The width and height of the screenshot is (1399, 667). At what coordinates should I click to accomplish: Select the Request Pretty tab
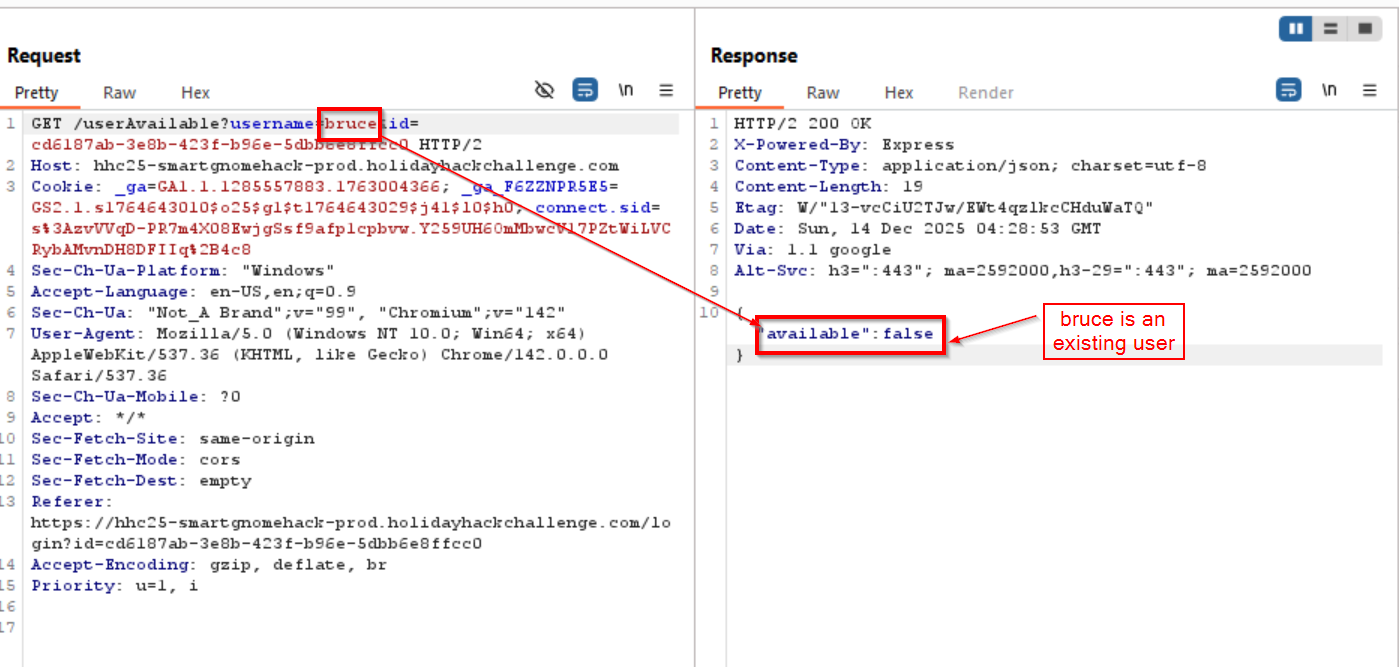37,93
